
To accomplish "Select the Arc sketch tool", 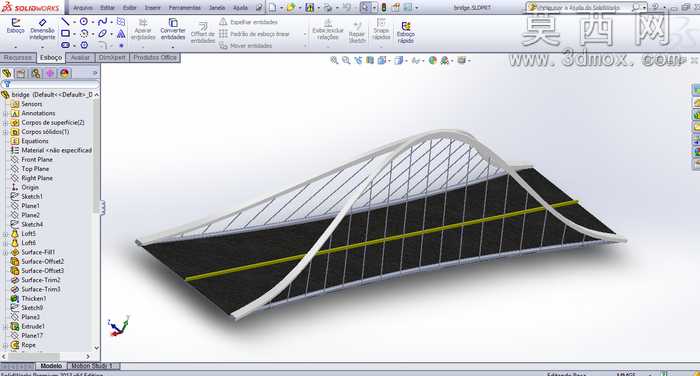I will pyautogui.click(x=84, y=33).
